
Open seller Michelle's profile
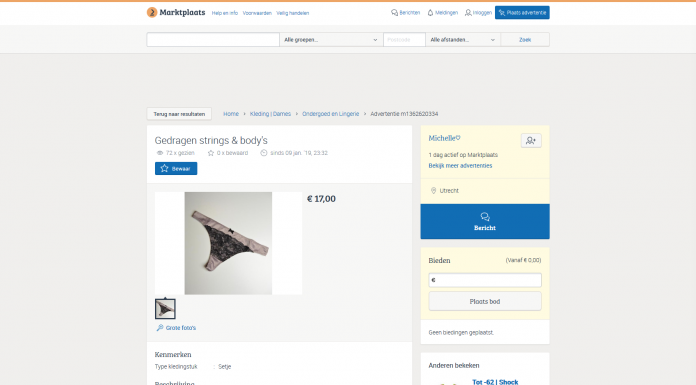point(444,138)
